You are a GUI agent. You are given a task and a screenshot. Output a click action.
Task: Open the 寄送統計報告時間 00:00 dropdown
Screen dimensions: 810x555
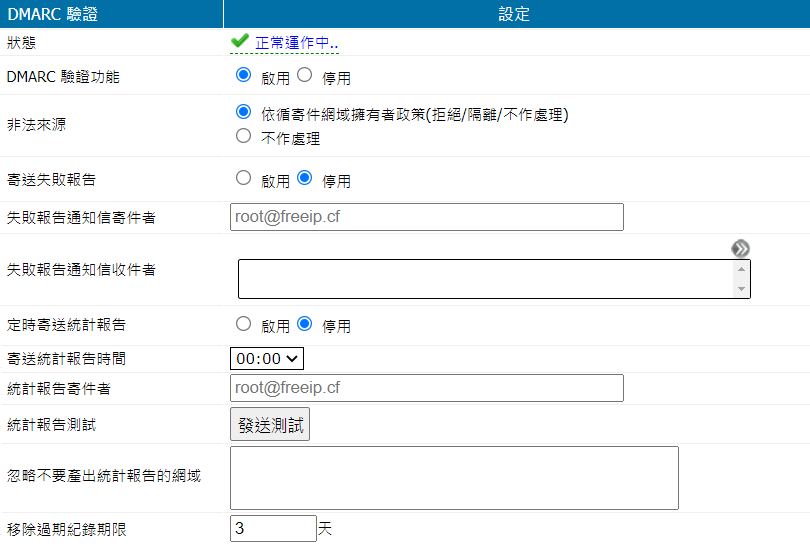(x=267, y=358)
